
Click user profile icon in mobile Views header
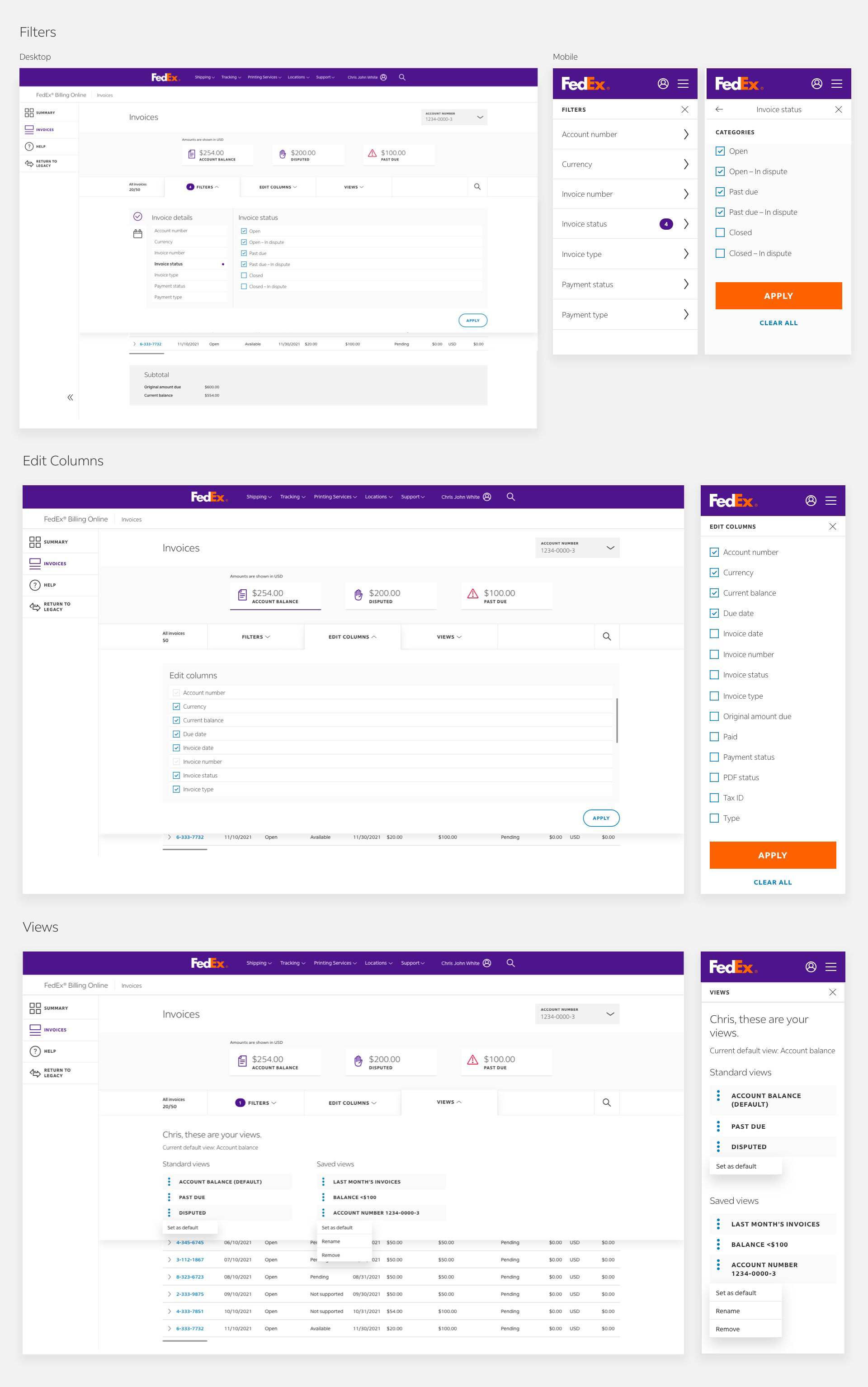point(811,967)
